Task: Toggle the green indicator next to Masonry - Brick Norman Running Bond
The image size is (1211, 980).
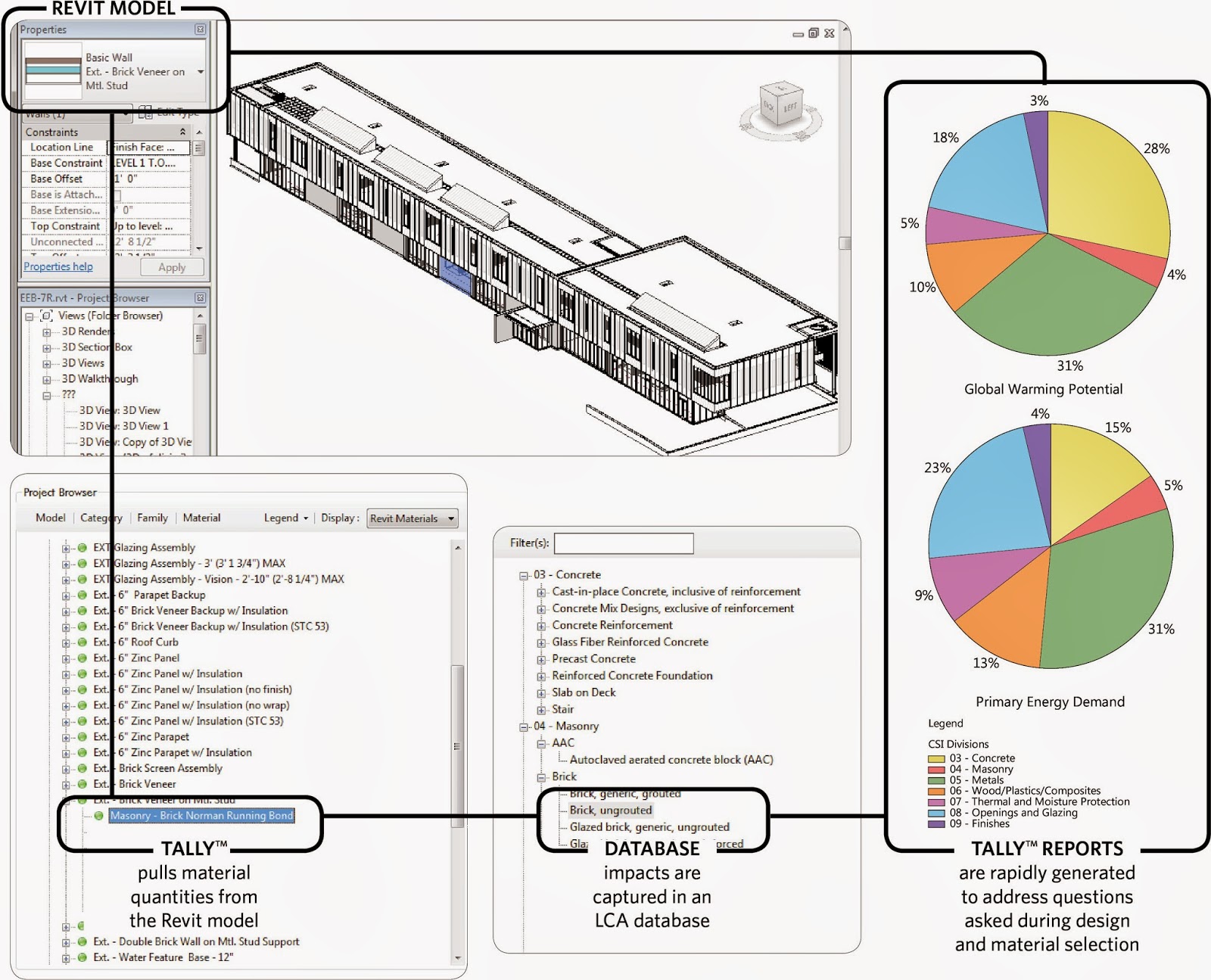Action: [98, 816]
